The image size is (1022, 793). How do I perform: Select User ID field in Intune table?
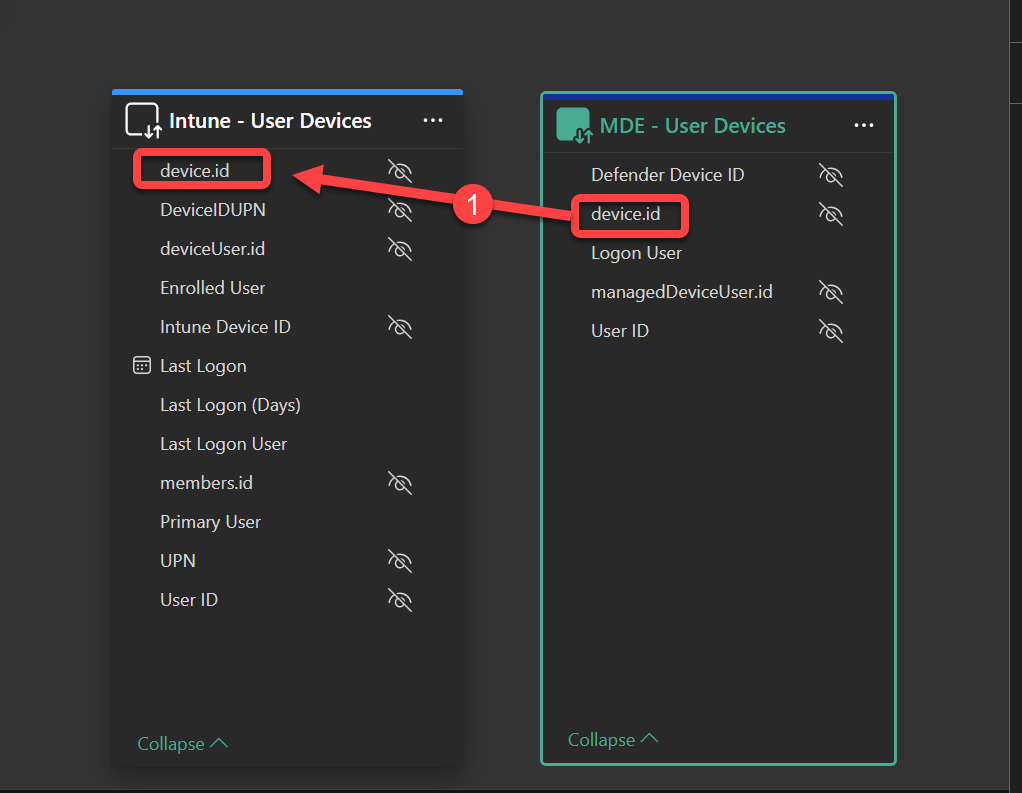189,600
